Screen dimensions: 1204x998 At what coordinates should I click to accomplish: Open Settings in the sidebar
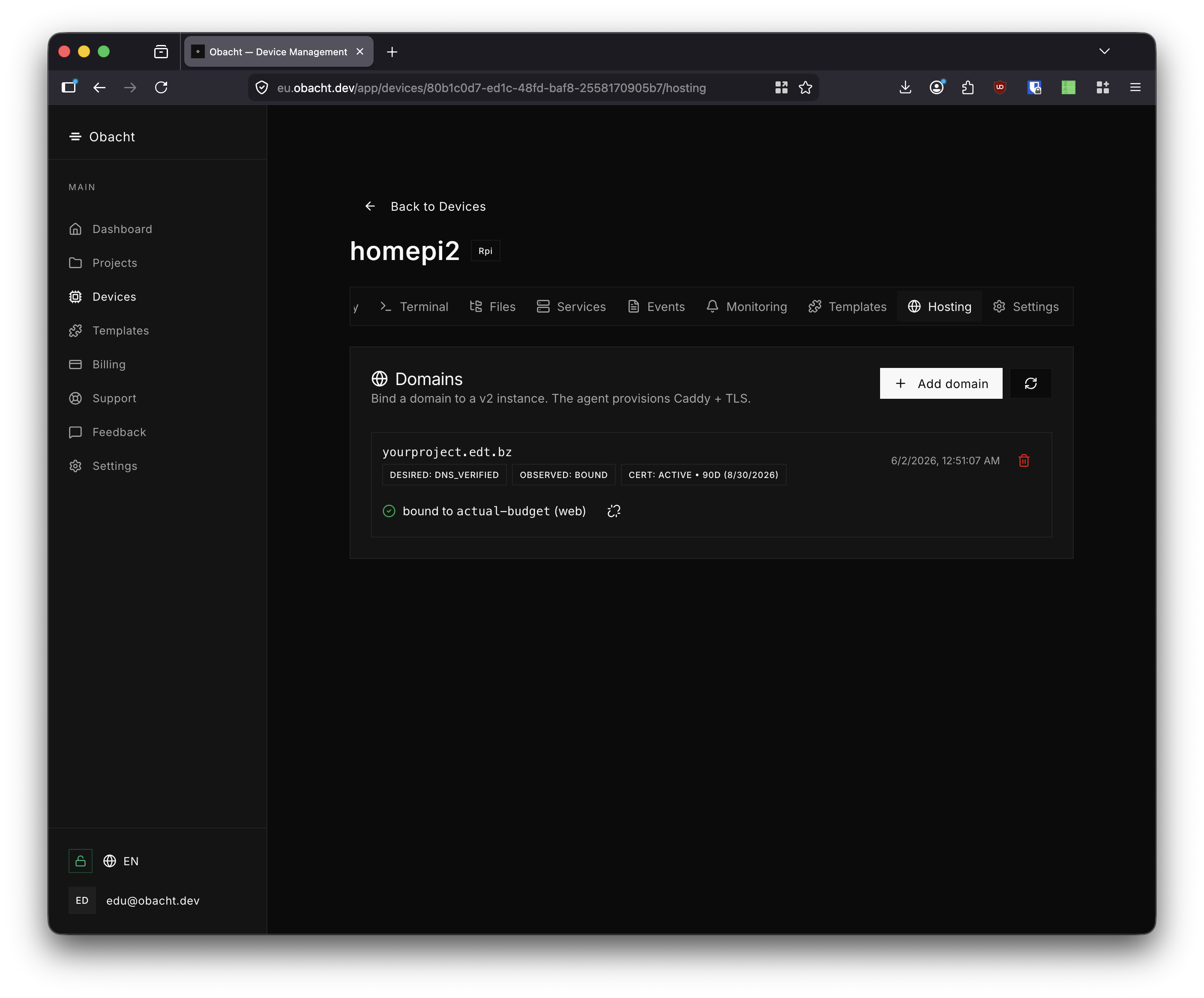click(103, 466)
